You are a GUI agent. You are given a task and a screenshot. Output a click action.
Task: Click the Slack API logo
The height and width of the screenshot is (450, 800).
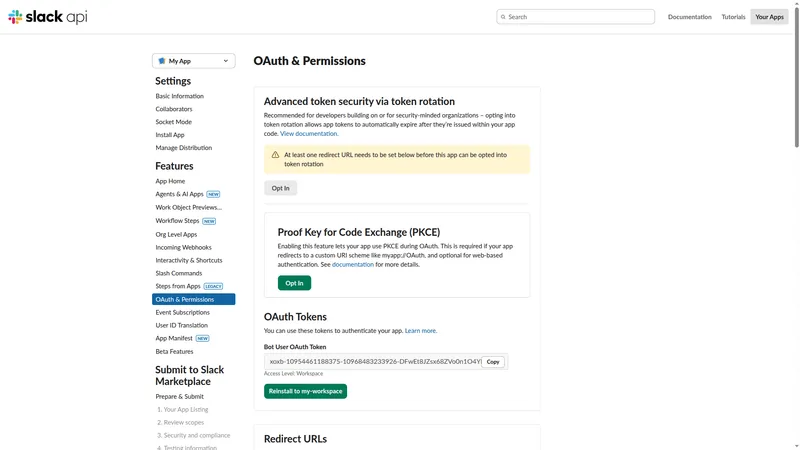pyautogui.click(x=47, y=17)
